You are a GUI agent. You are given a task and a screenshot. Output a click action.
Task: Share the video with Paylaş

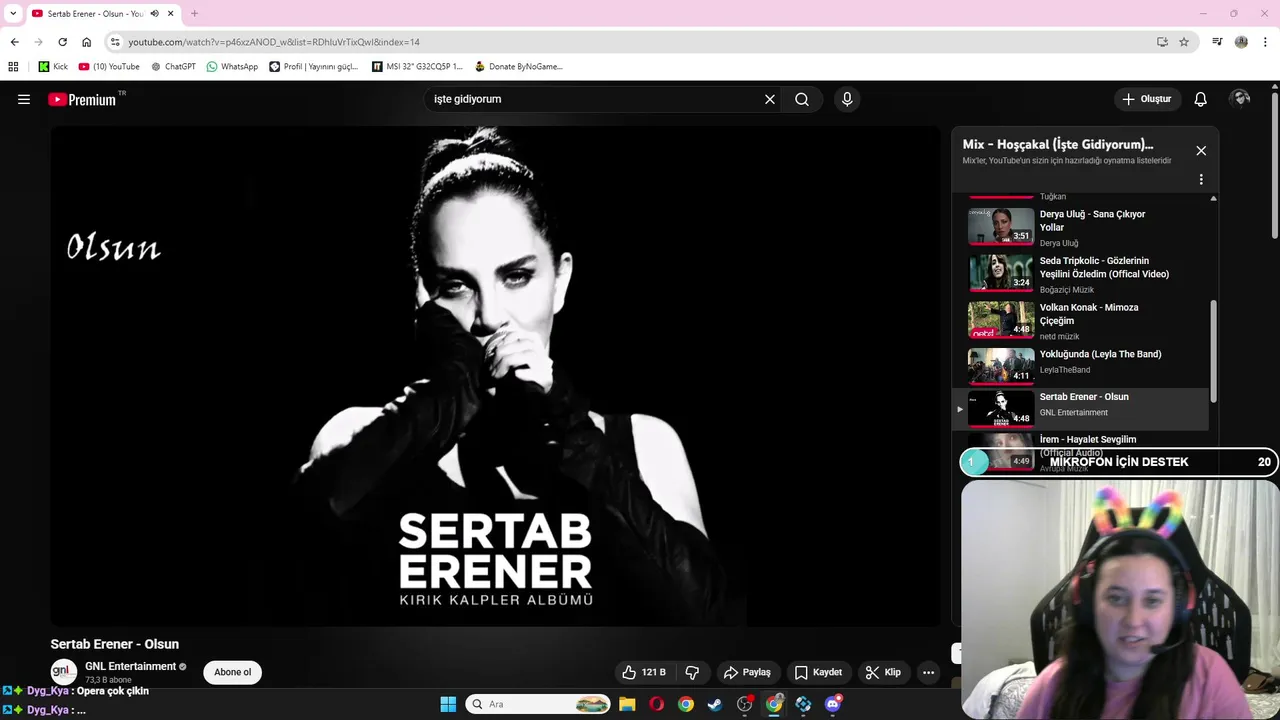(x=747, y=672)
